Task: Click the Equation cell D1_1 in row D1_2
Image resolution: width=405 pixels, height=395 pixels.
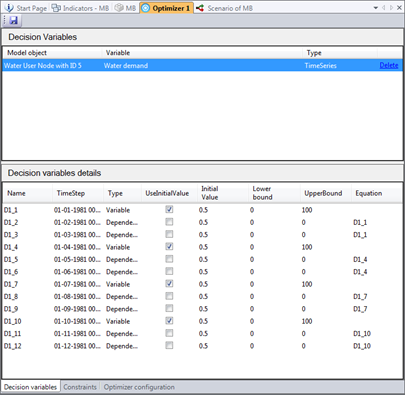Action: click(x=376, y=222)
